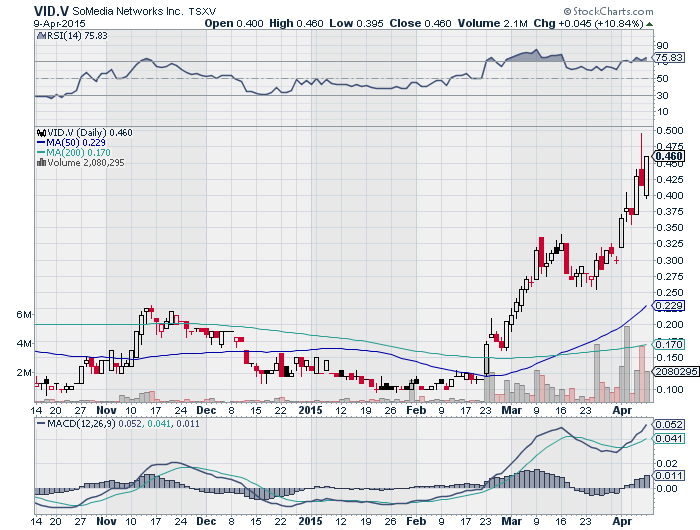Click the 75.83 RSI value tag
Screen dimensions: 700x530
click(x=669, y=58)
